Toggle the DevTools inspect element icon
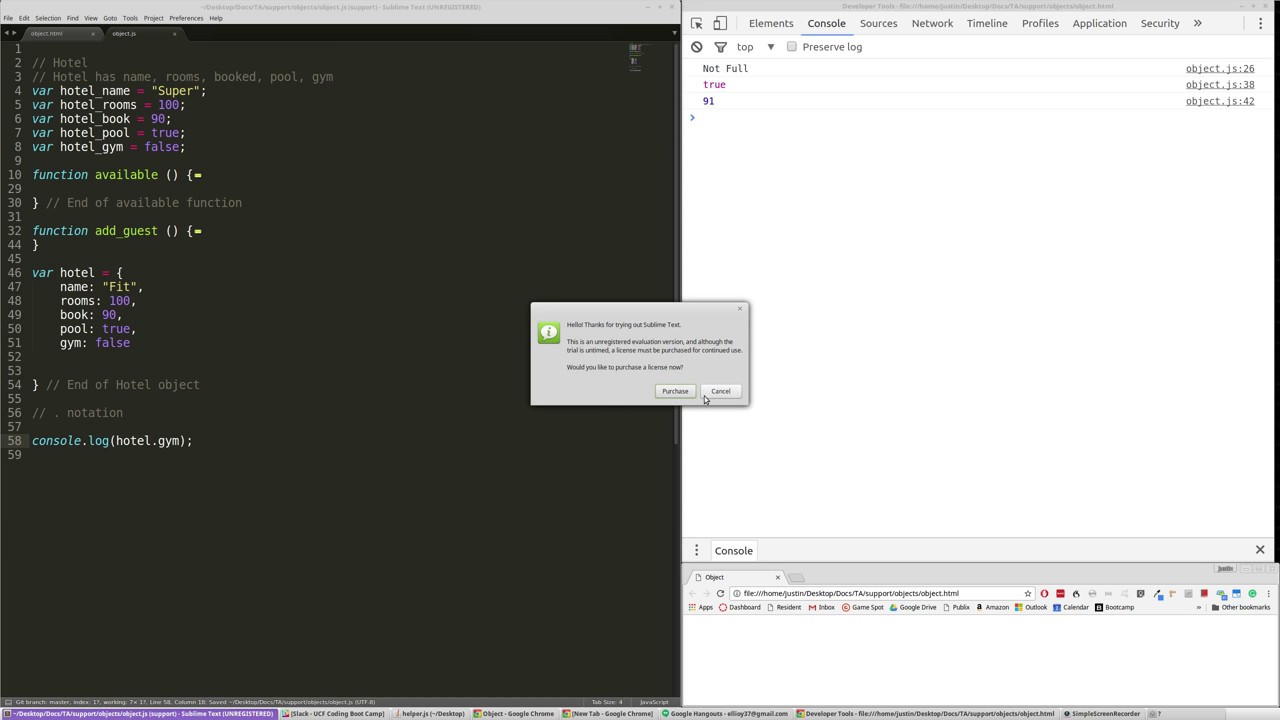Image resolution: width=1280 pixels, height=720 pixels. coord(697,23)
